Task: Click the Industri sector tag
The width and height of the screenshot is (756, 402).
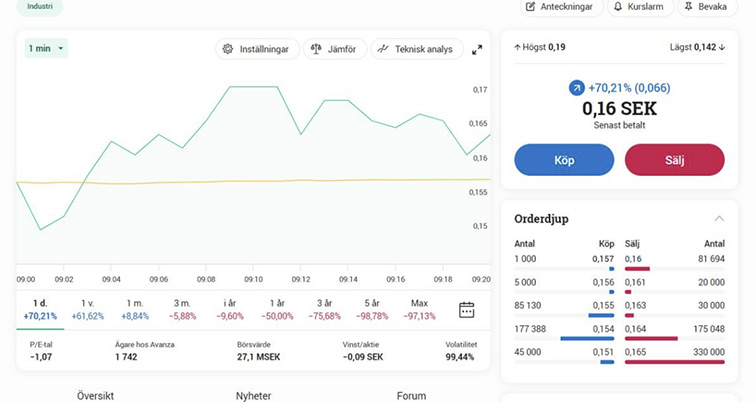Action: pyautogui.click(x=40, y=6)
